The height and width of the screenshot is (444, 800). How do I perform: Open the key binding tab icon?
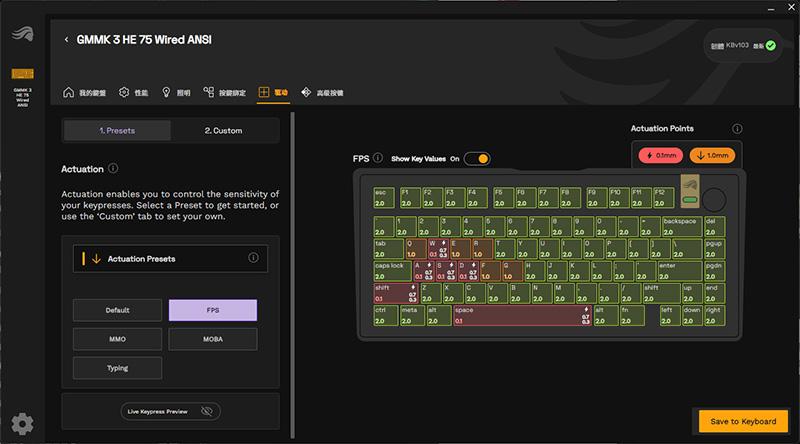click(209, 92)
